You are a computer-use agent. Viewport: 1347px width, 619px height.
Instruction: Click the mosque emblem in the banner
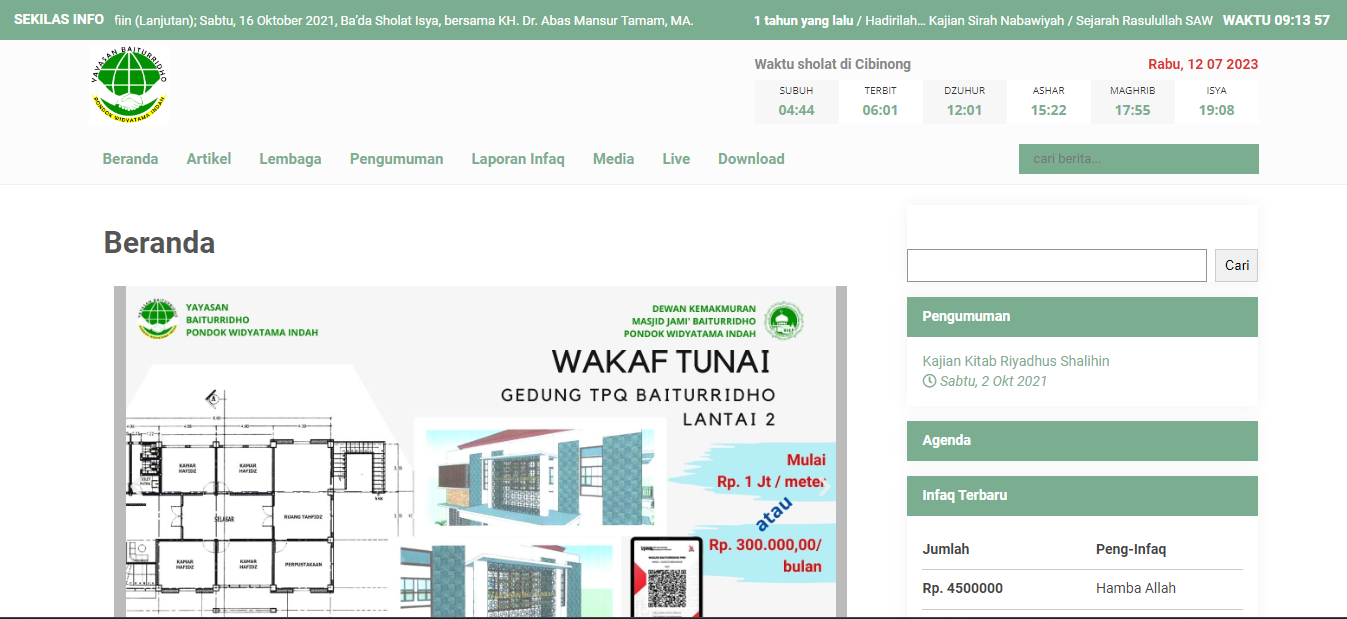[x=783, y=321]
